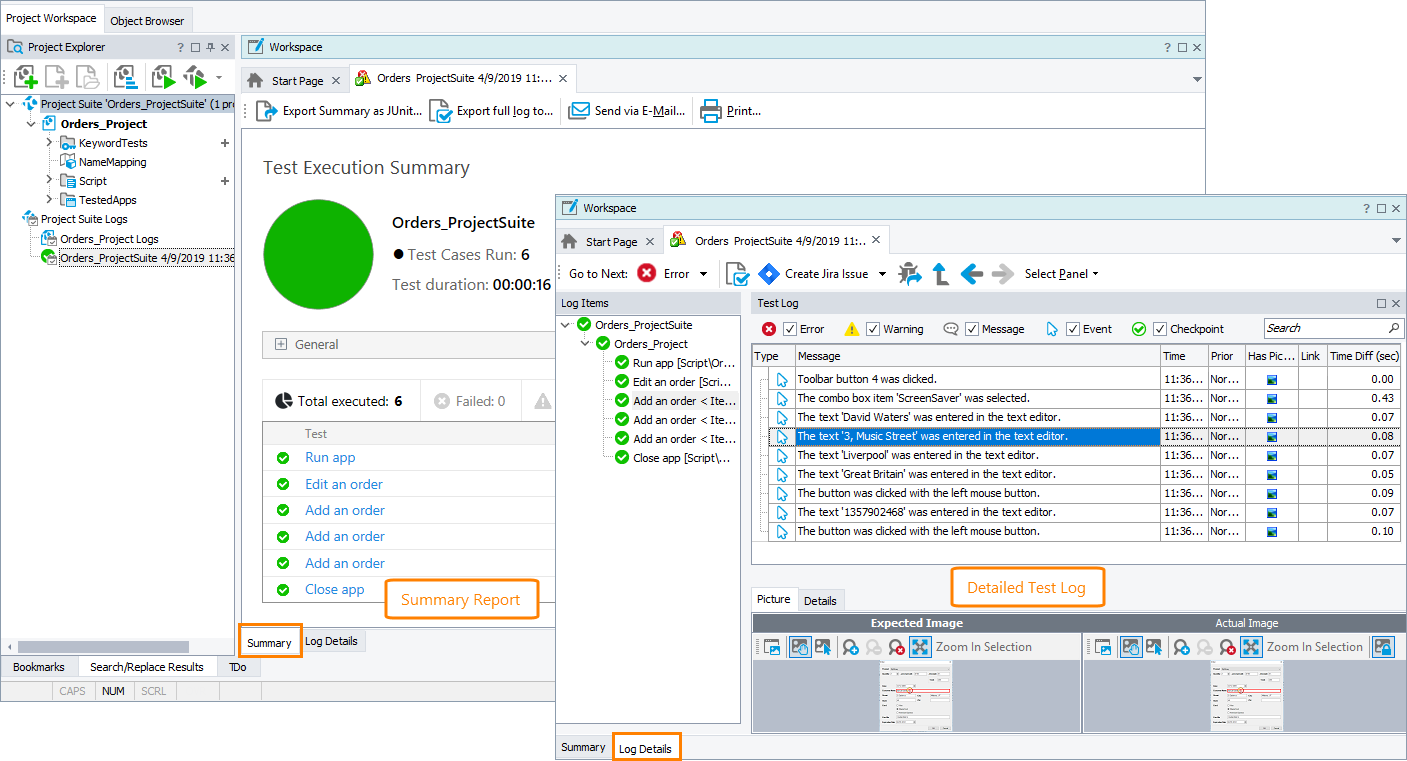Switch to Picture tab in log details
The width and height of the screenshot is (1407, 761).
click(774, 599)
